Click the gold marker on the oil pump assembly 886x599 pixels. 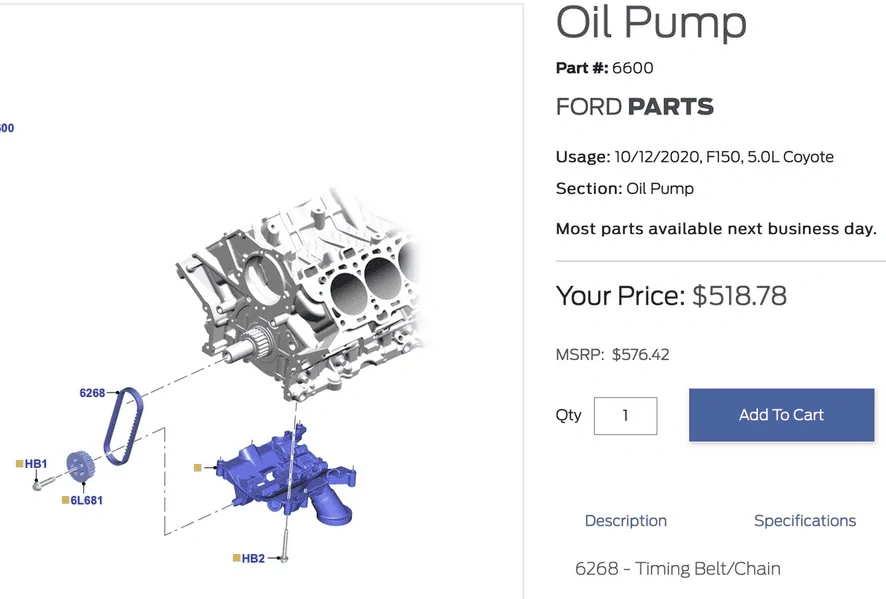point(197,467)
